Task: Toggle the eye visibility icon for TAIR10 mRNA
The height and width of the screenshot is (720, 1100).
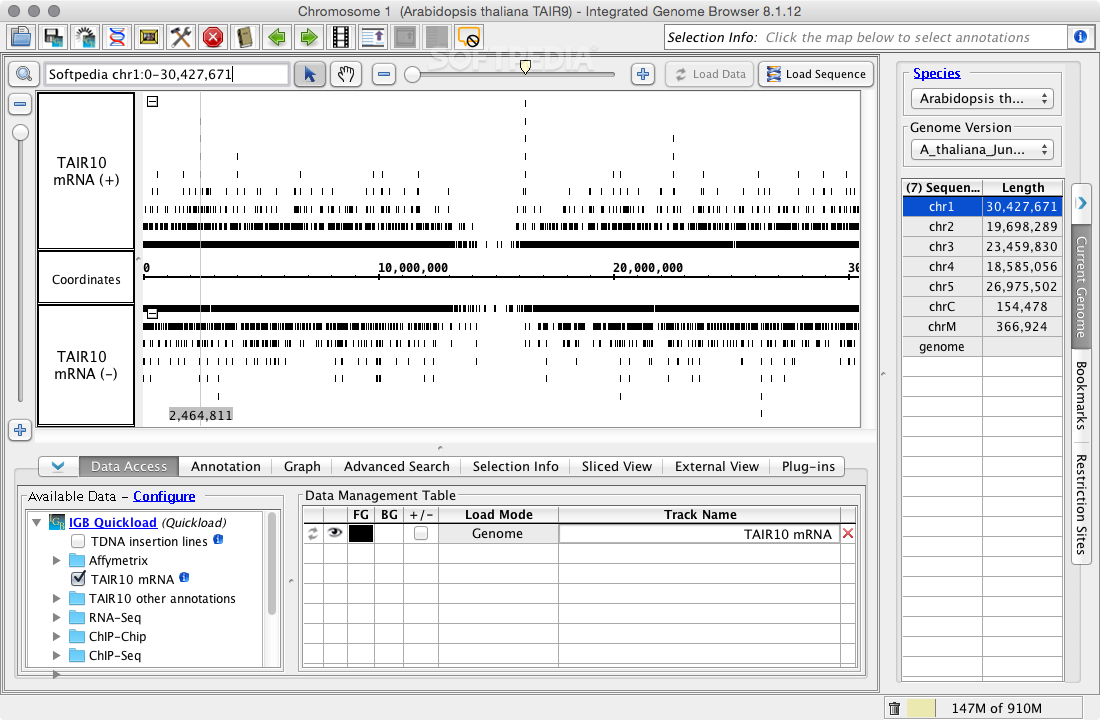Action: point(335,534)
